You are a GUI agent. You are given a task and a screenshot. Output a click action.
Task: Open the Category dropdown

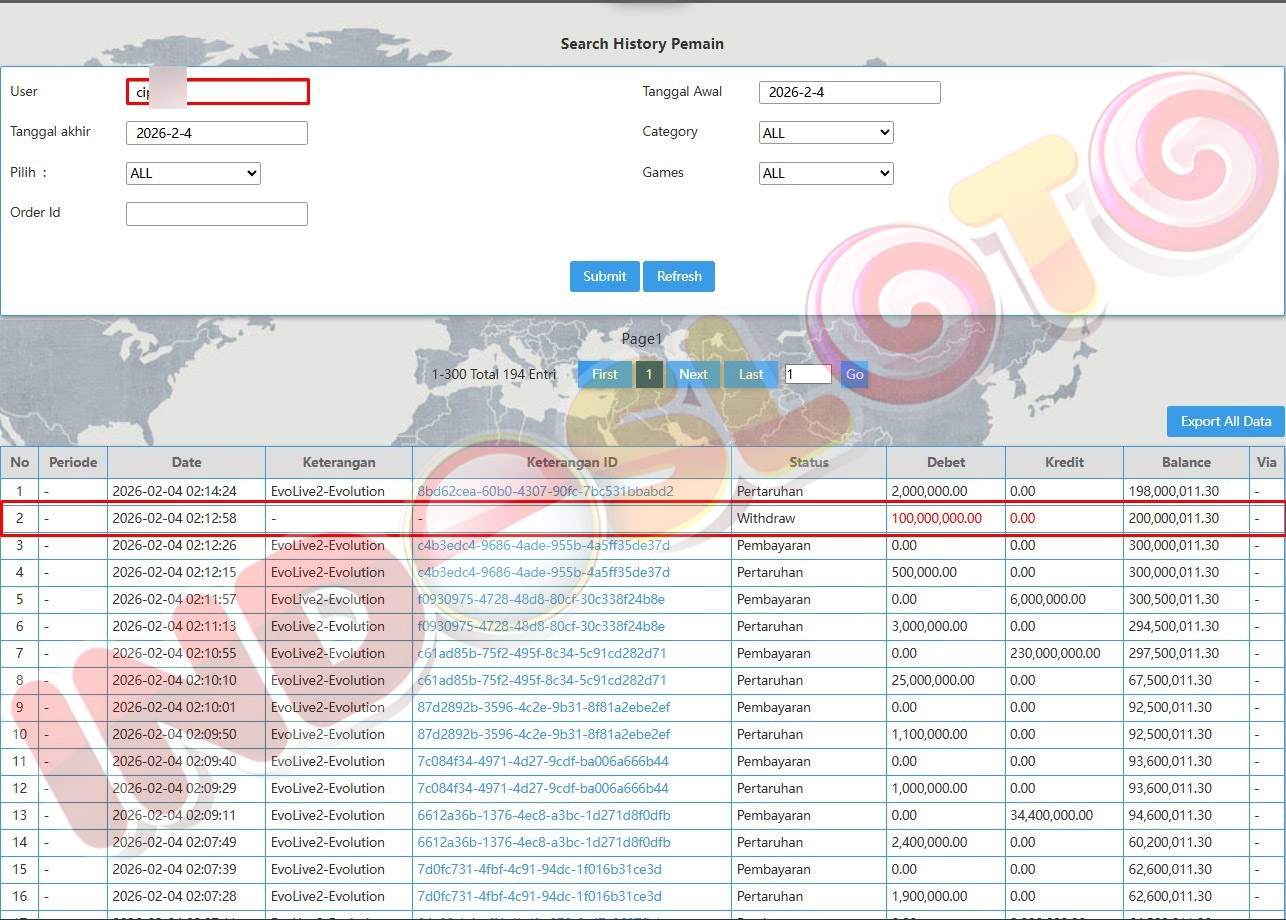point(826,133)
